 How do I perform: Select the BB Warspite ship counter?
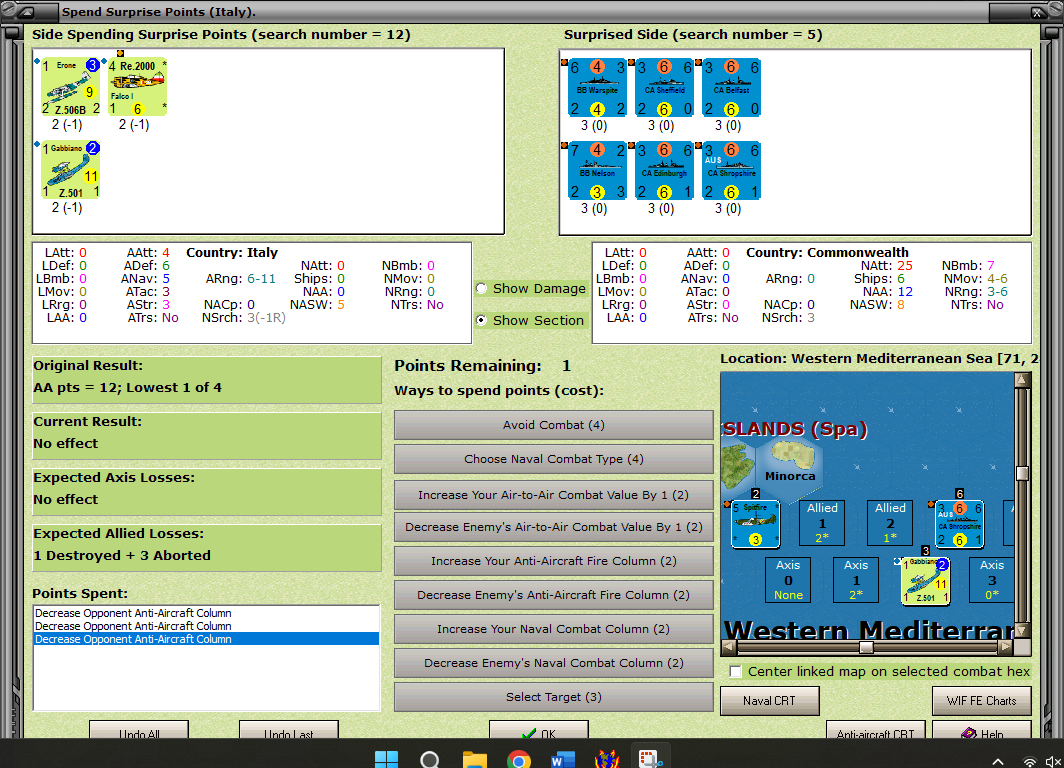point(597,88)
